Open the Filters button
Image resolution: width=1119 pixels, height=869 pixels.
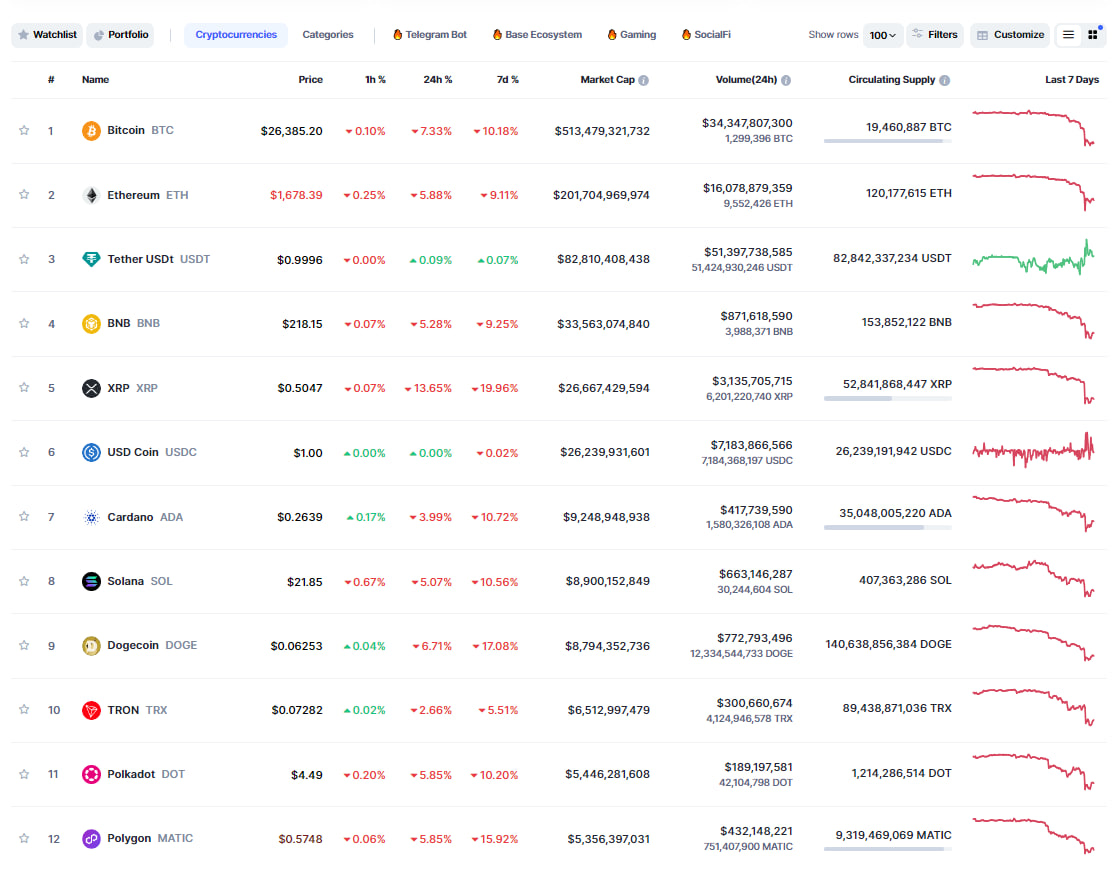(935, 34)
